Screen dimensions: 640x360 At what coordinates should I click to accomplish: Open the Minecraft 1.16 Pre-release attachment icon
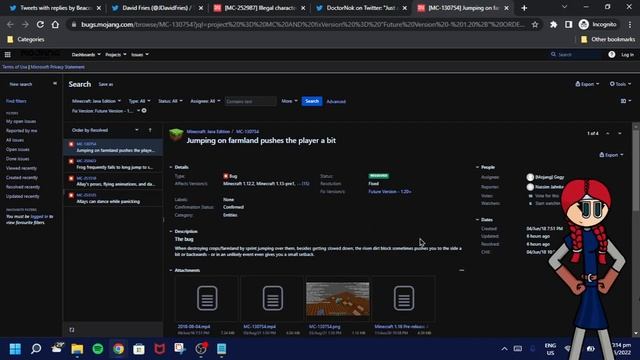tap(404, 298)
